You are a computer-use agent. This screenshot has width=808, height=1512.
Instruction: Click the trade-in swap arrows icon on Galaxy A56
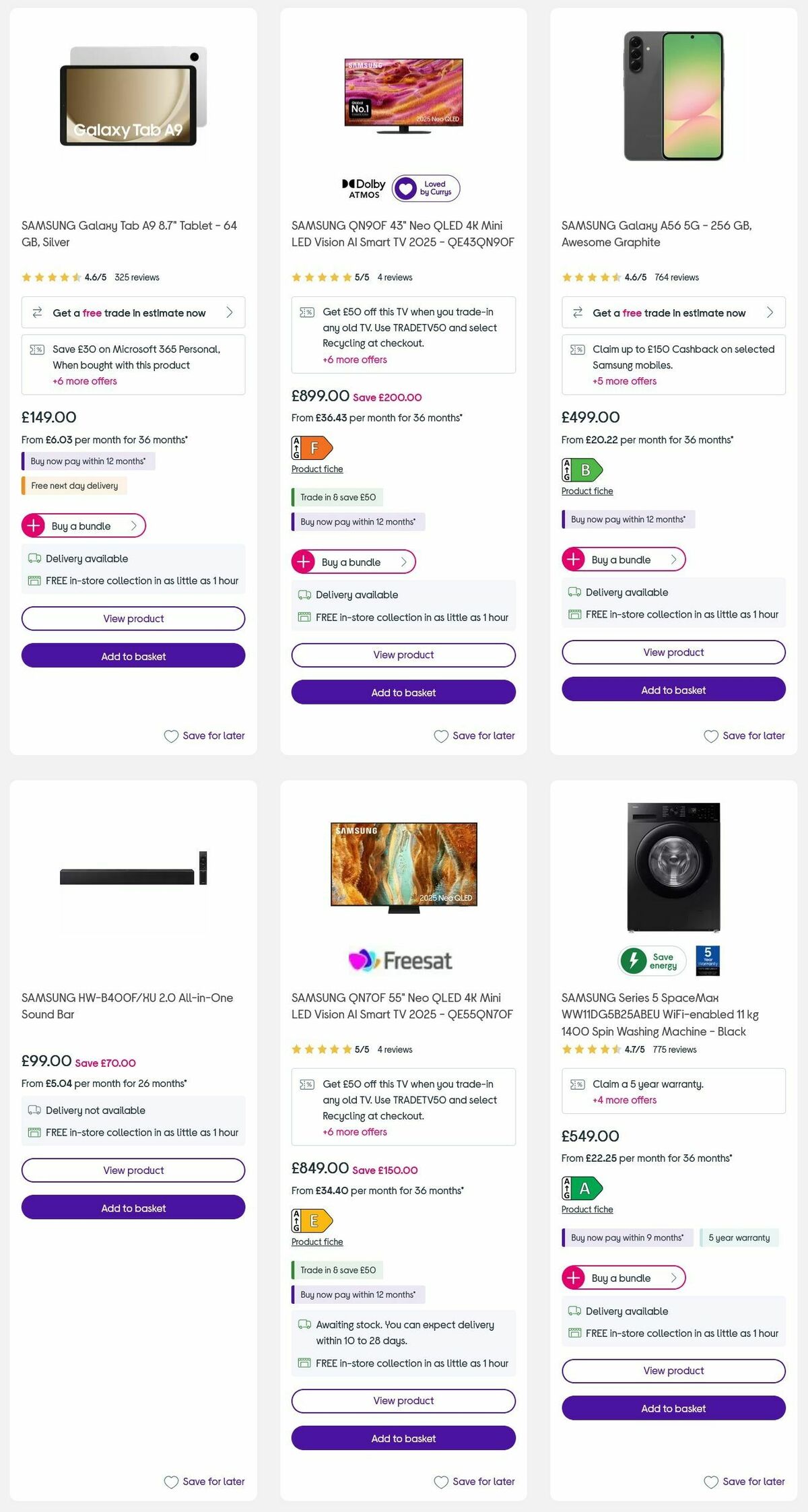coord(576,312)
